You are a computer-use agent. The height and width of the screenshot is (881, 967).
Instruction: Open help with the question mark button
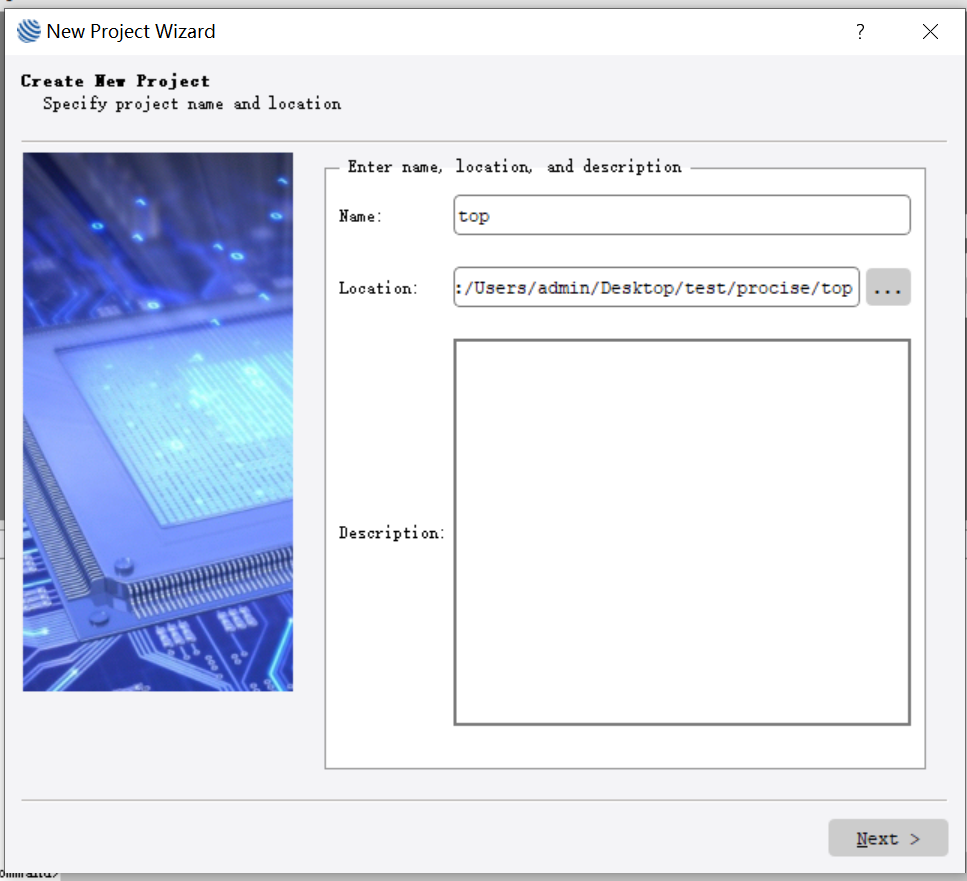860,32
